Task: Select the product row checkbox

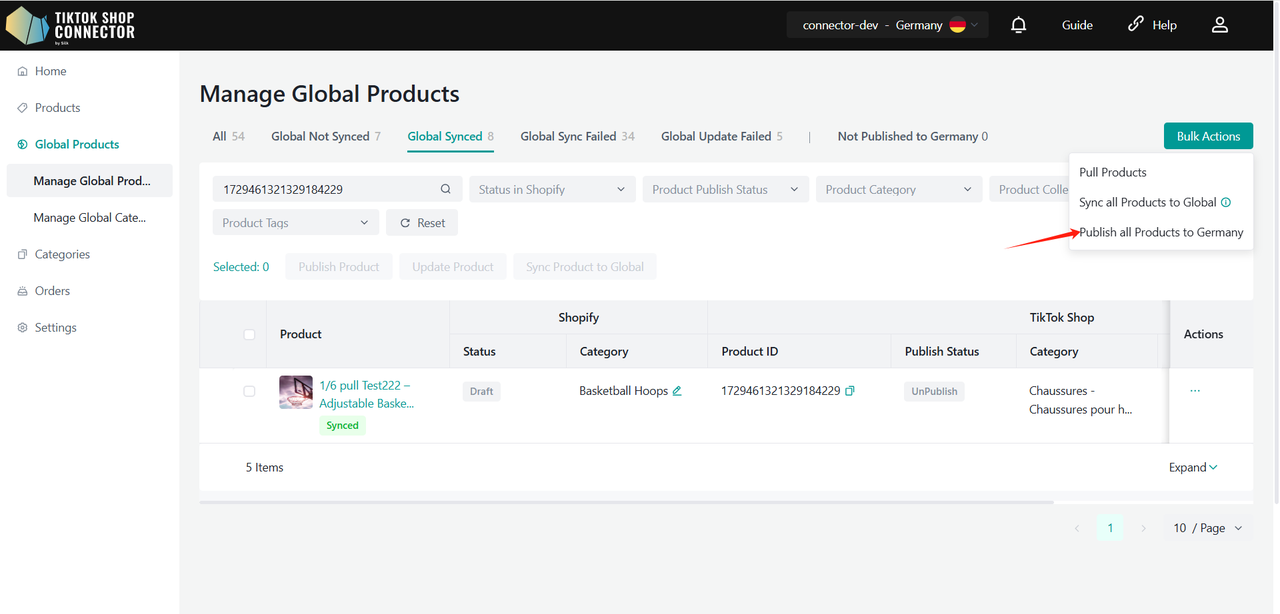Action: tap(249, 391)
